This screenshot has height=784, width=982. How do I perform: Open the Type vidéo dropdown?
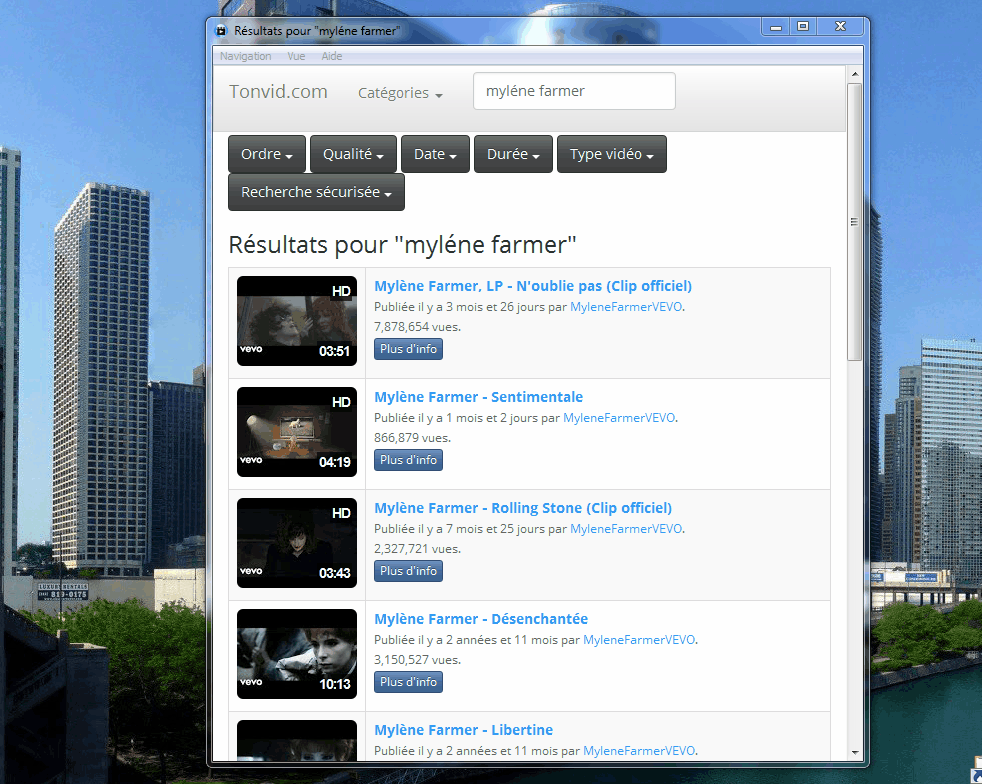[612, 154]
